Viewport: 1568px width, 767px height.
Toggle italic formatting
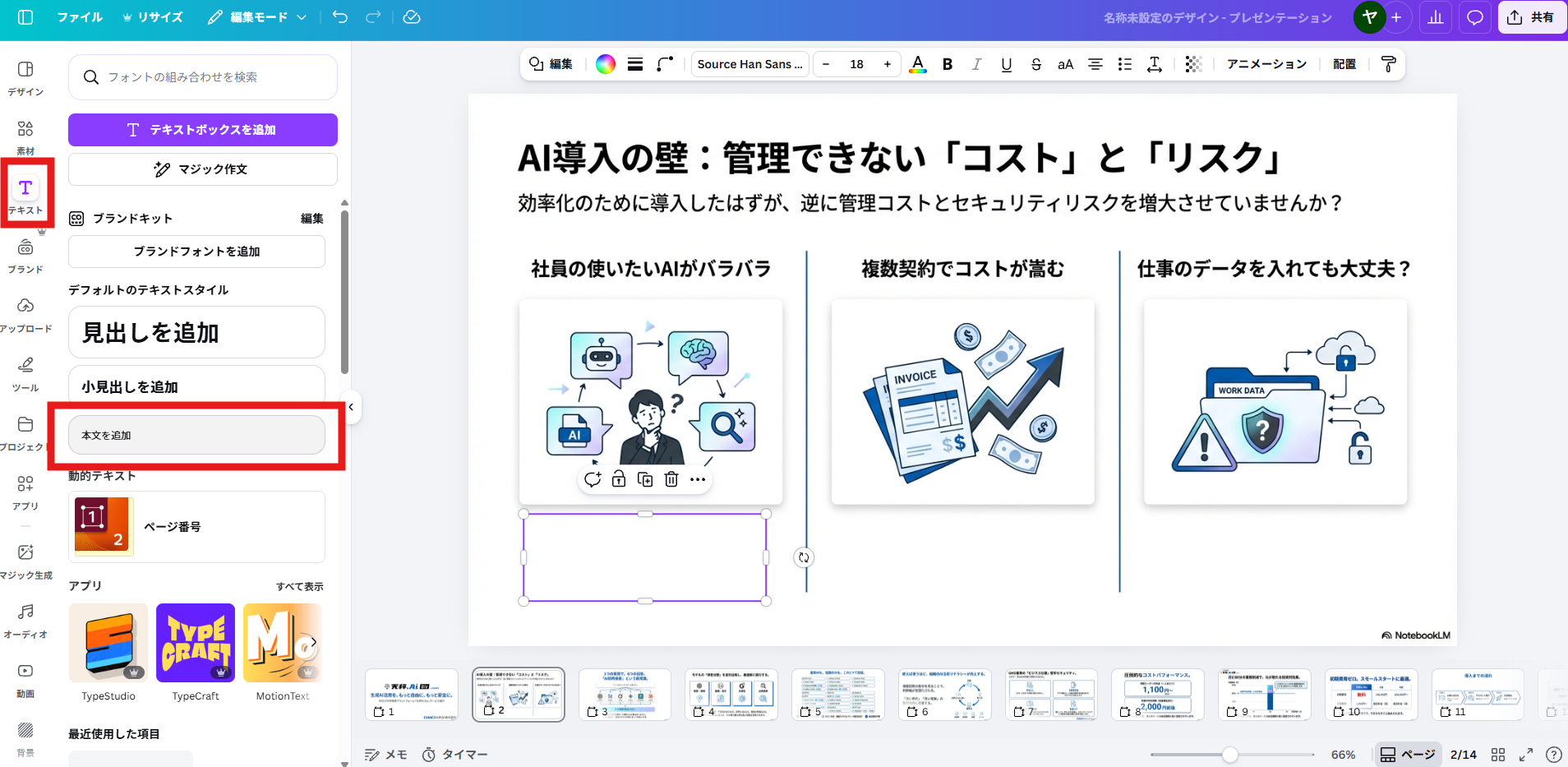[x=976, y=63]
